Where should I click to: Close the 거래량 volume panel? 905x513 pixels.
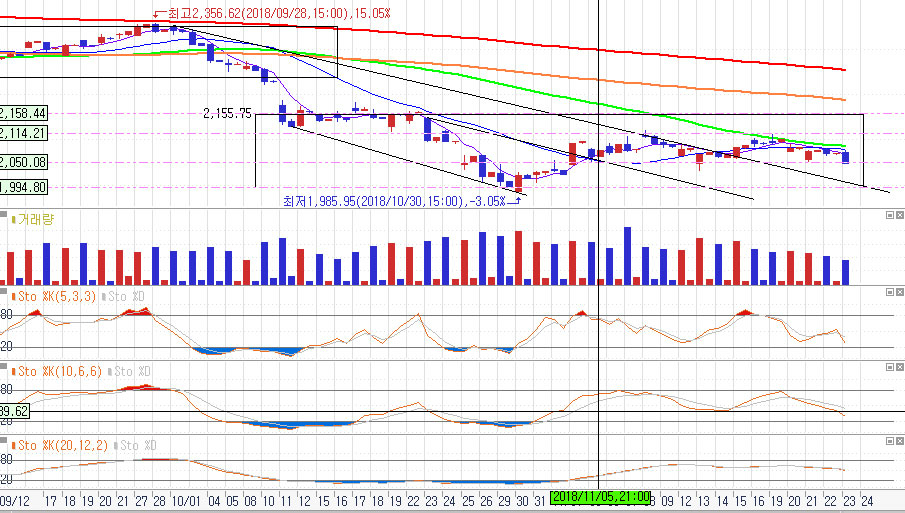tap(899, 215)
